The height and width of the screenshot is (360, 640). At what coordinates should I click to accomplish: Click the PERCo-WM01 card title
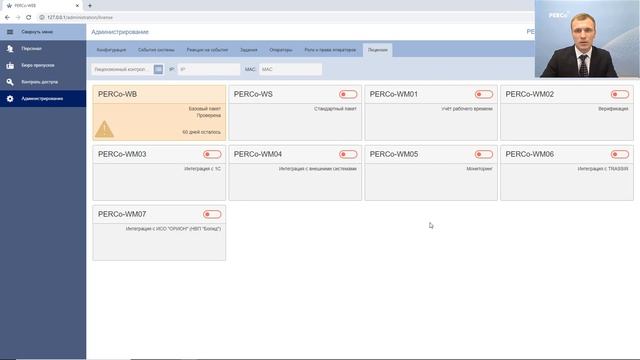394,94
